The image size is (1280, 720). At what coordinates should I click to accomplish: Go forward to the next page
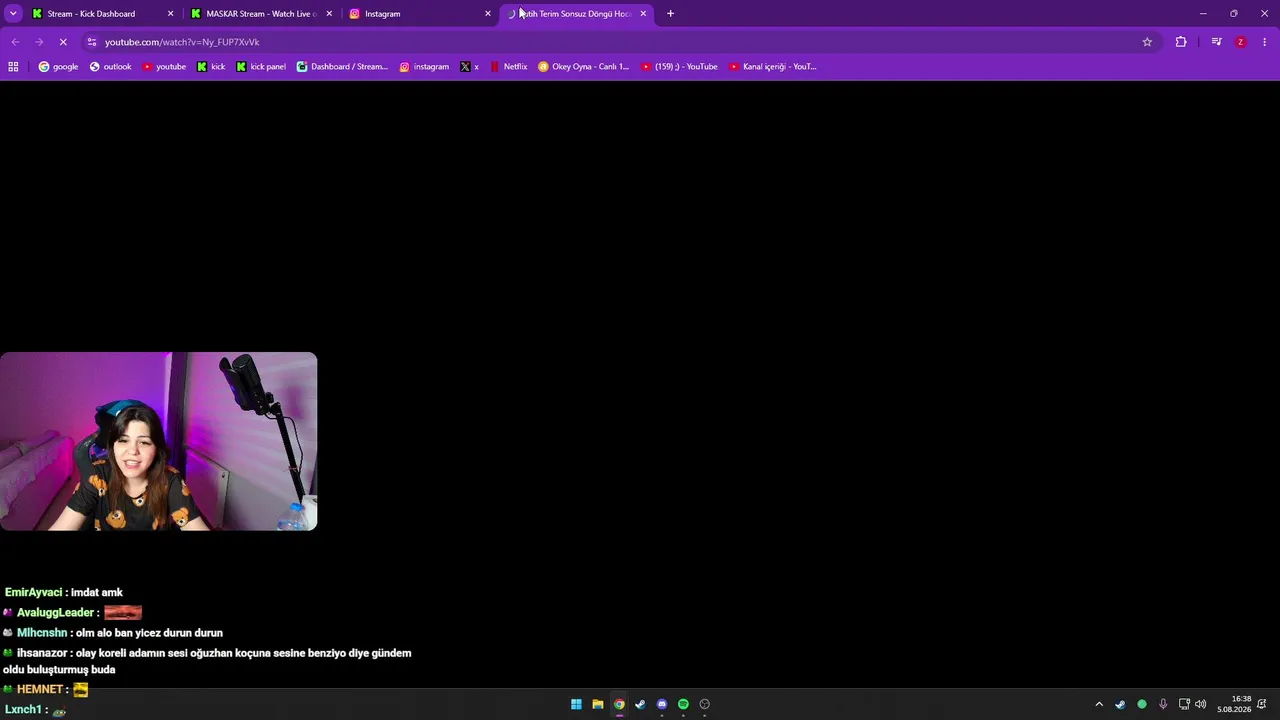[x=39, y=42]
